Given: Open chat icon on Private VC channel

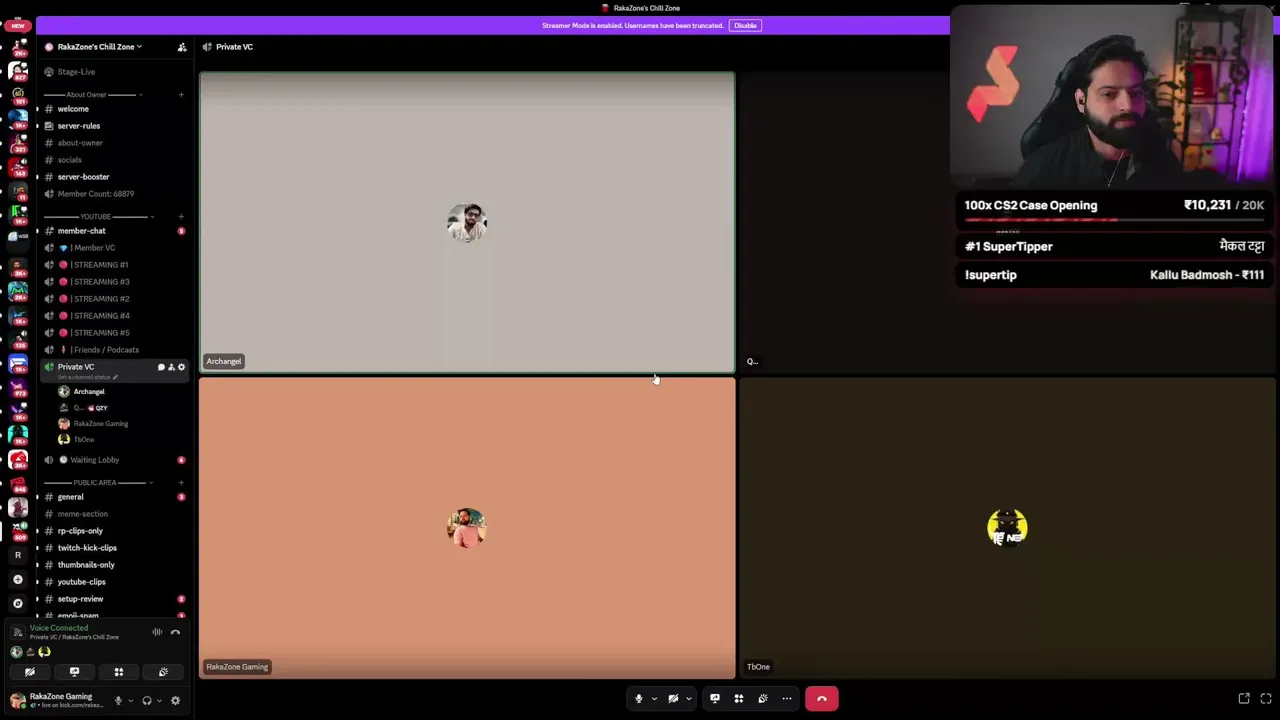Looking at the screenshot, I should (x=161, y=367).
